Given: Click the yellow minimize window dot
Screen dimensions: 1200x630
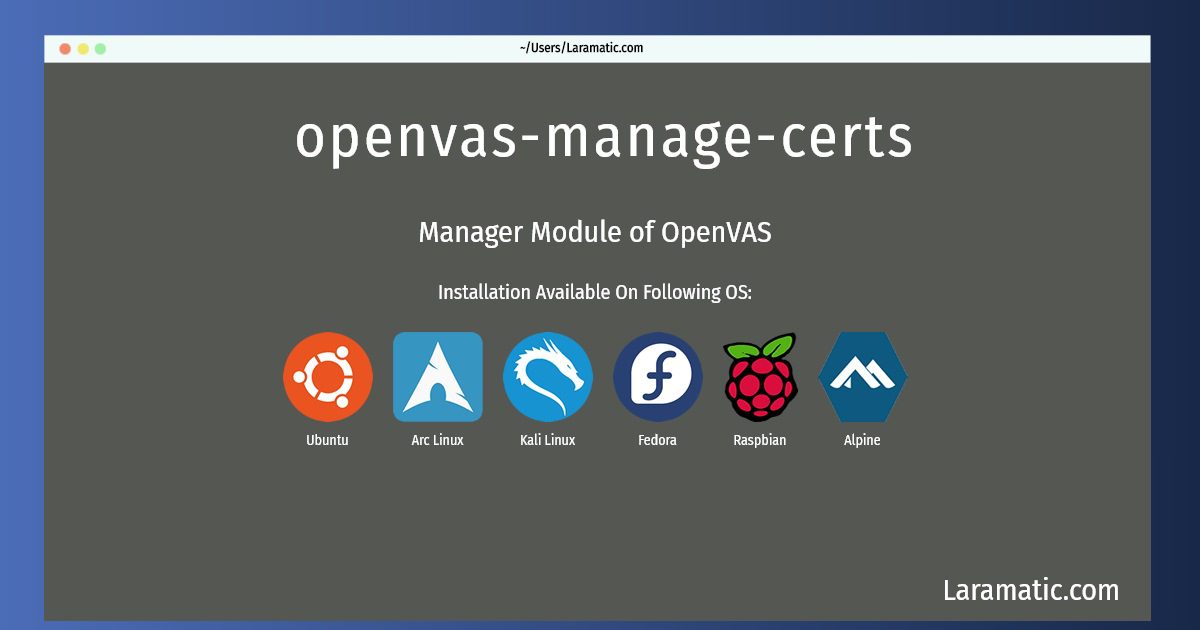Looking at the screenshot, I should click(x=83, y=48).
